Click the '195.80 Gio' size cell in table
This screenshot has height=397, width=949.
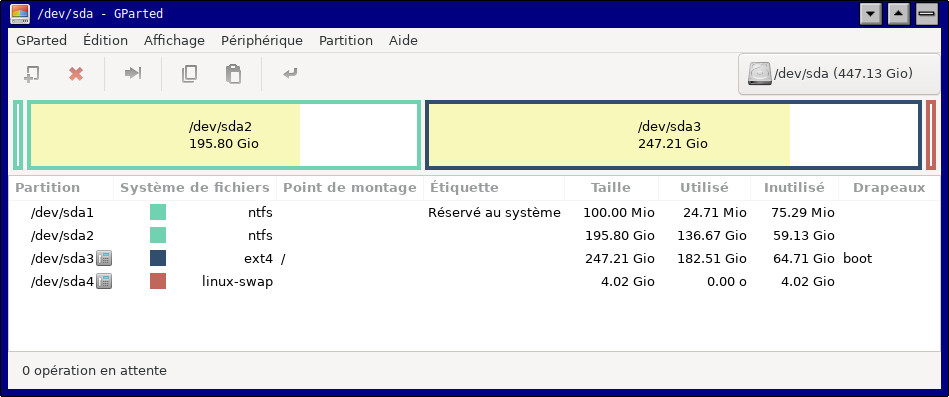[x=620, y=235]
